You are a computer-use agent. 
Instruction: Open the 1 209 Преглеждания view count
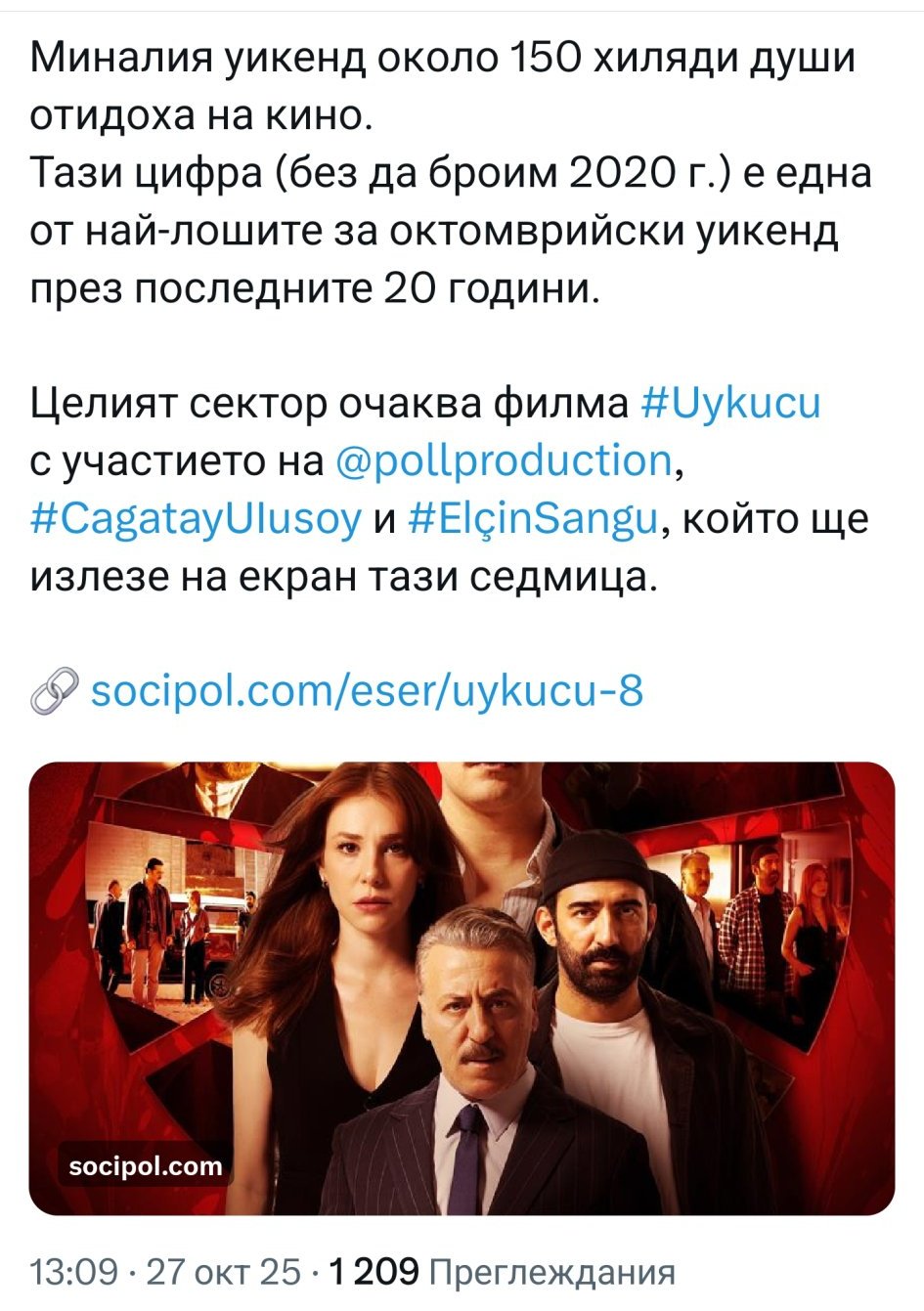503,1272
